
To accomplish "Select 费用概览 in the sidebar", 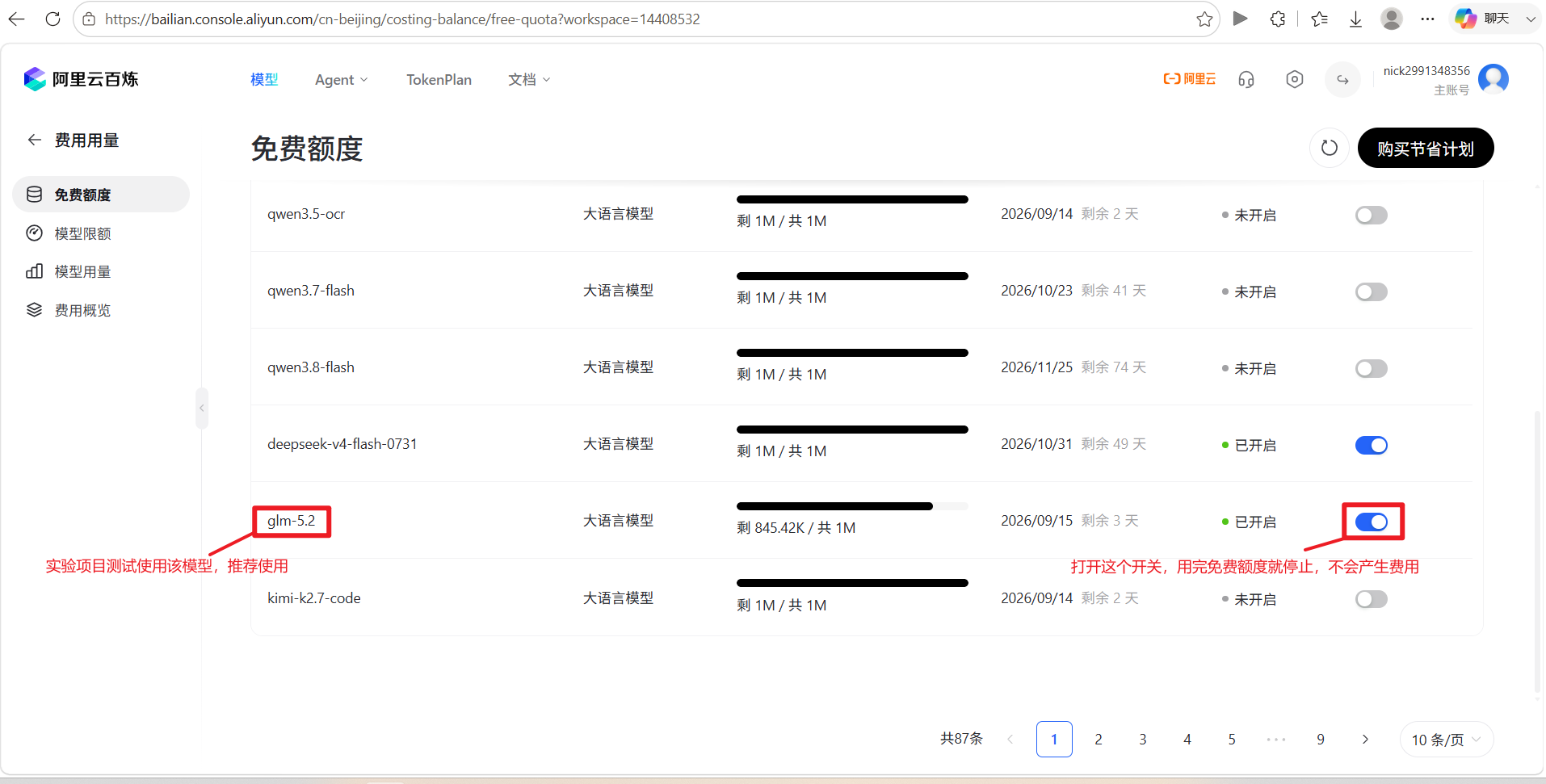I will tap(101, 310).
